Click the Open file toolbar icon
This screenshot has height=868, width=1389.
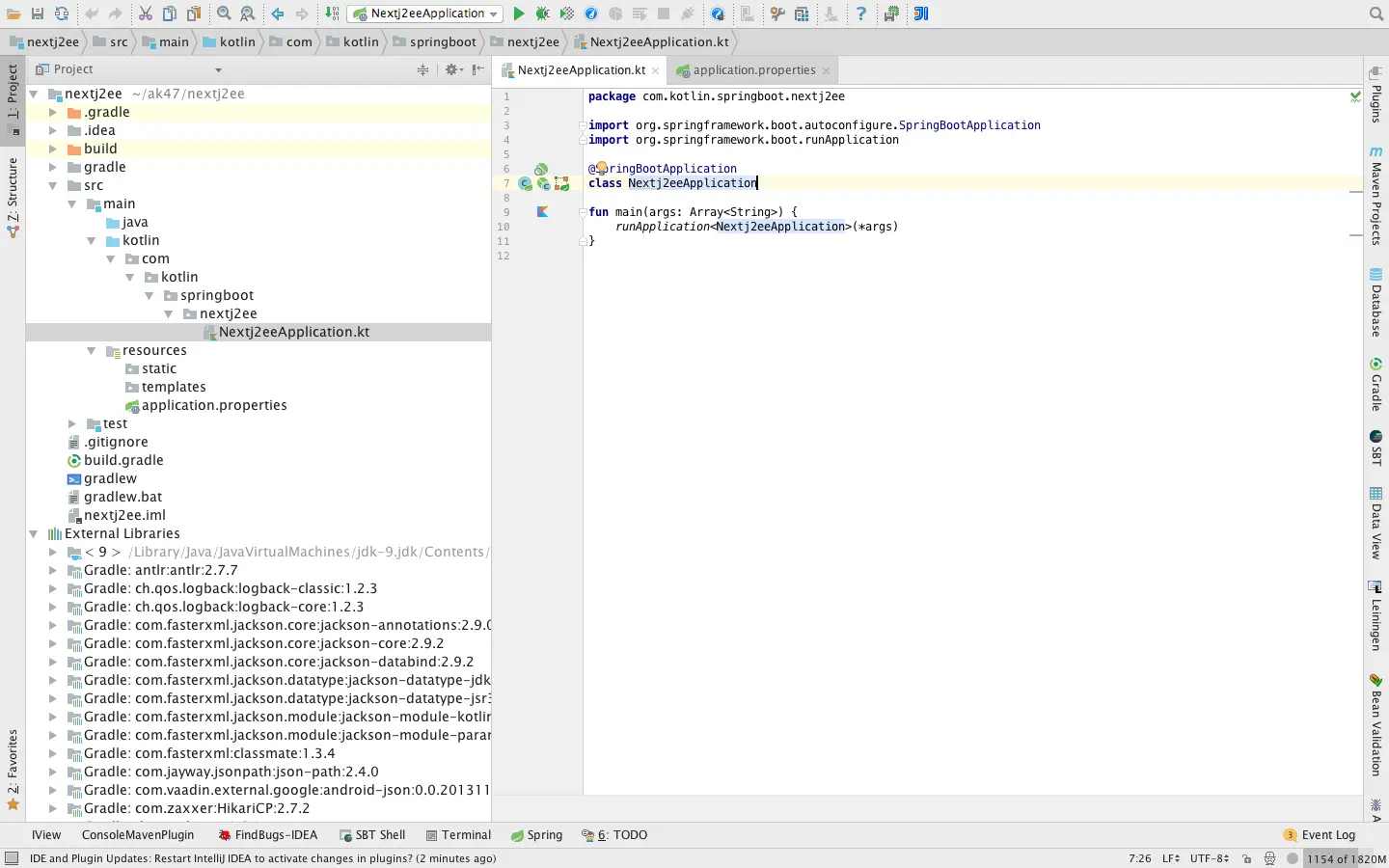pyautogui.click(x=14, y=14)
